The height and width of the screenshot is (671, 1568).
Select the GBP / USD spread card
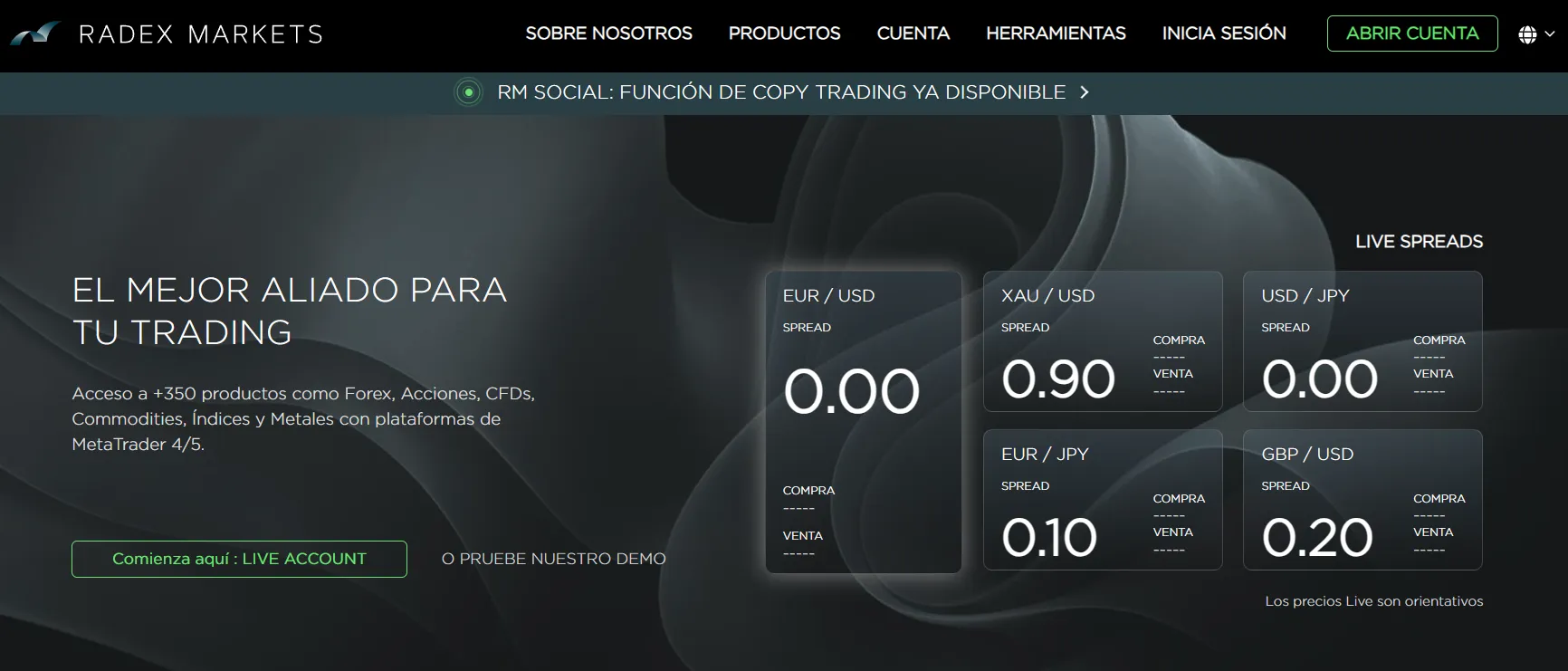click(x=1362, y=500)
